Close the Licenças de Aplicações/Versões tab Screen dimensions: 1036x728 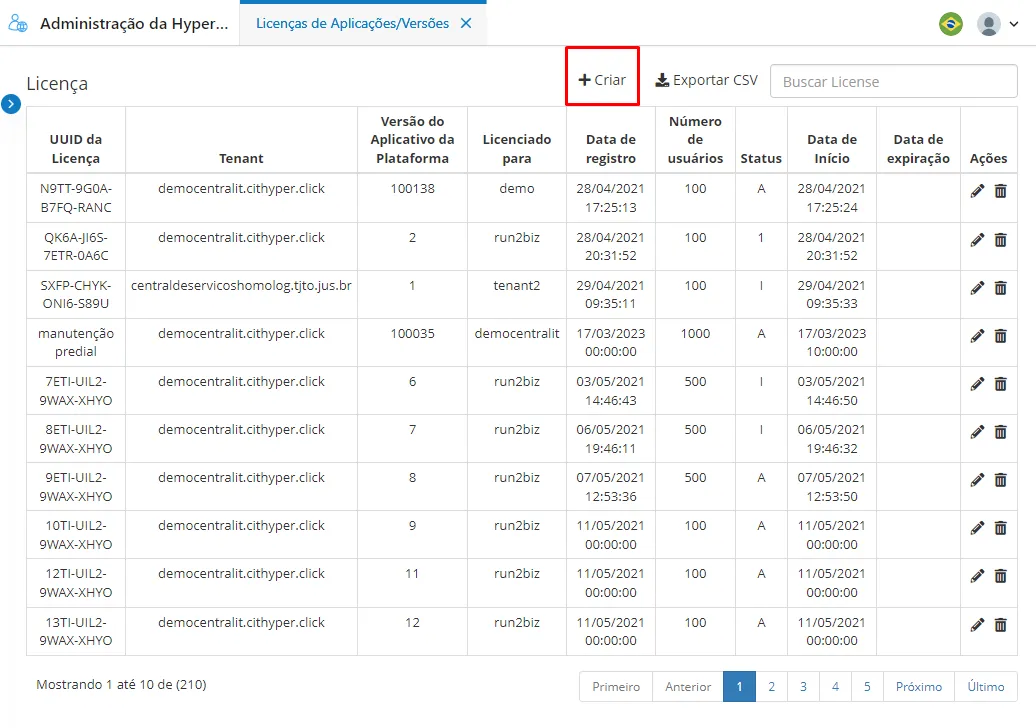click(x=466, y=23)
